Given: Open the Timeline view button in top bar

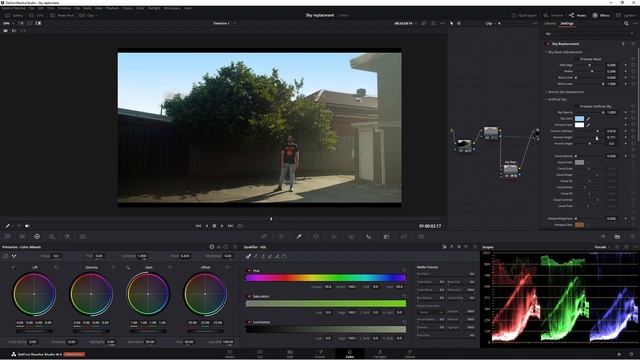Looking at the screenshot, I should coord(553,16).
